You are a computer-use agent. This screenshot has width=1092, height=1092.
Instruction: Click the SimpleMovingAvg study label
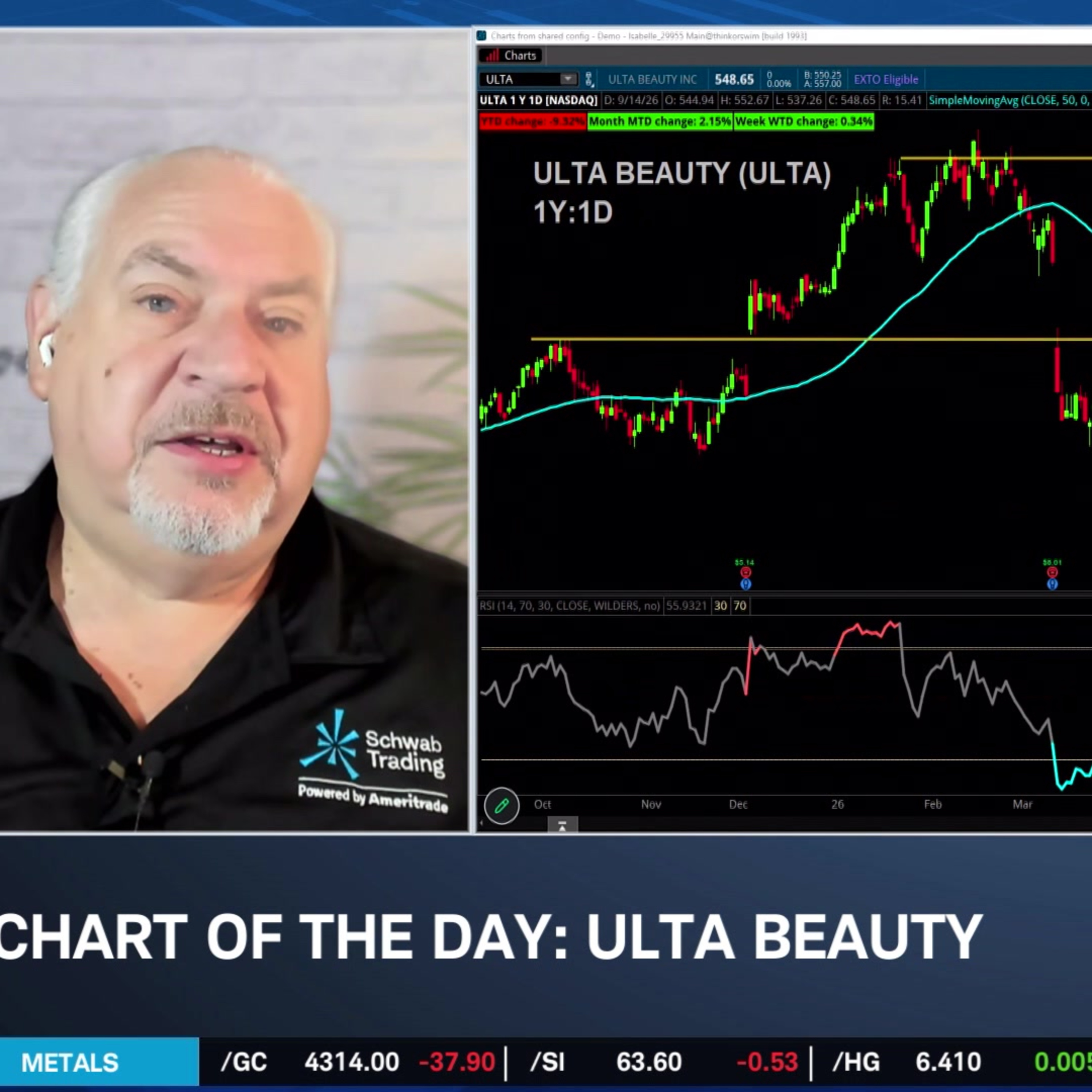[1009, 100]
